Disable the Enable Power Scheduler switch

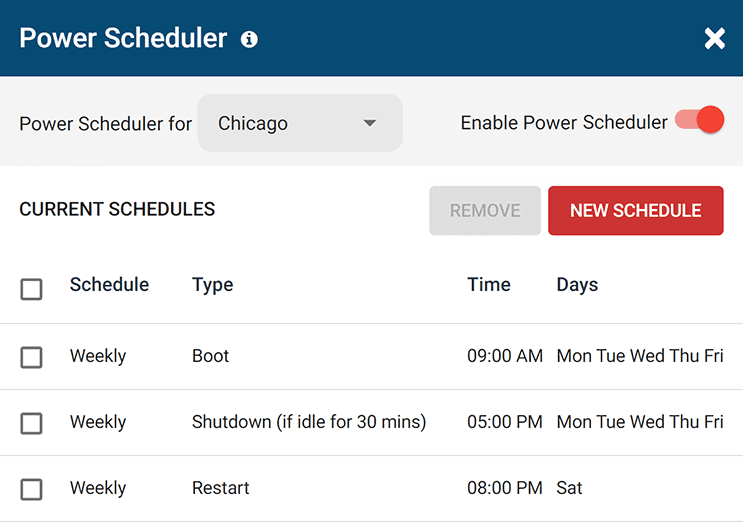699,121
